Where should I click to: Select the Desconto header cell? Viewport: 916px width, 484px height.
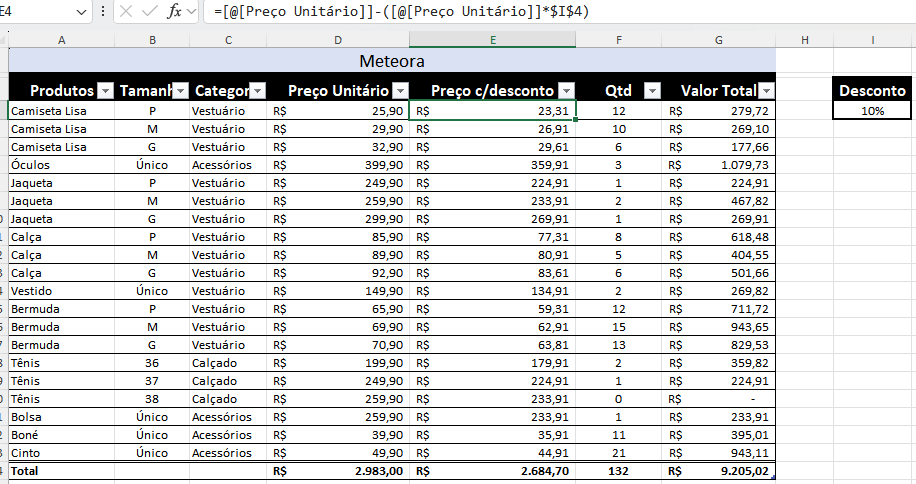click(873, 90)
